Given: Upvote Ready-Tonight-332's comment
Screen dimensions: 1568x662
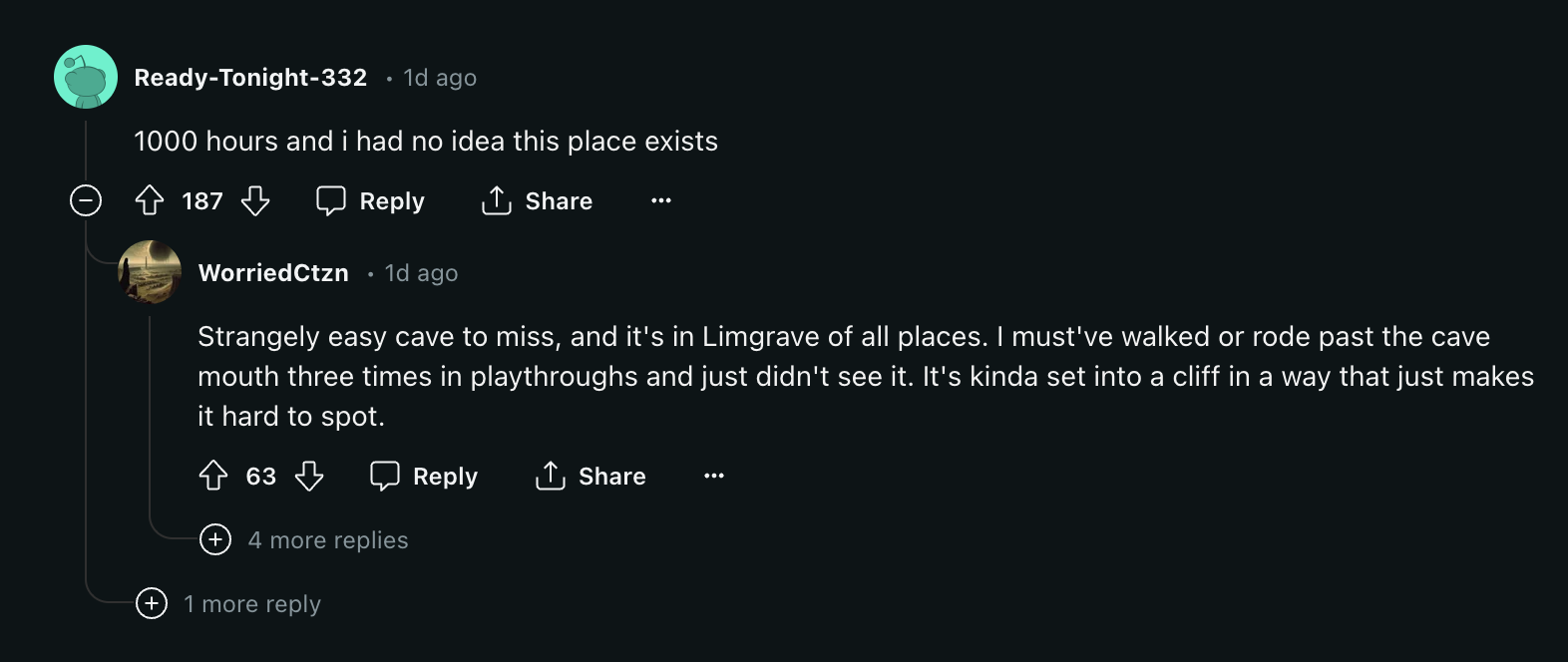Looking at the screenshot, I should [x=150, y=200].
